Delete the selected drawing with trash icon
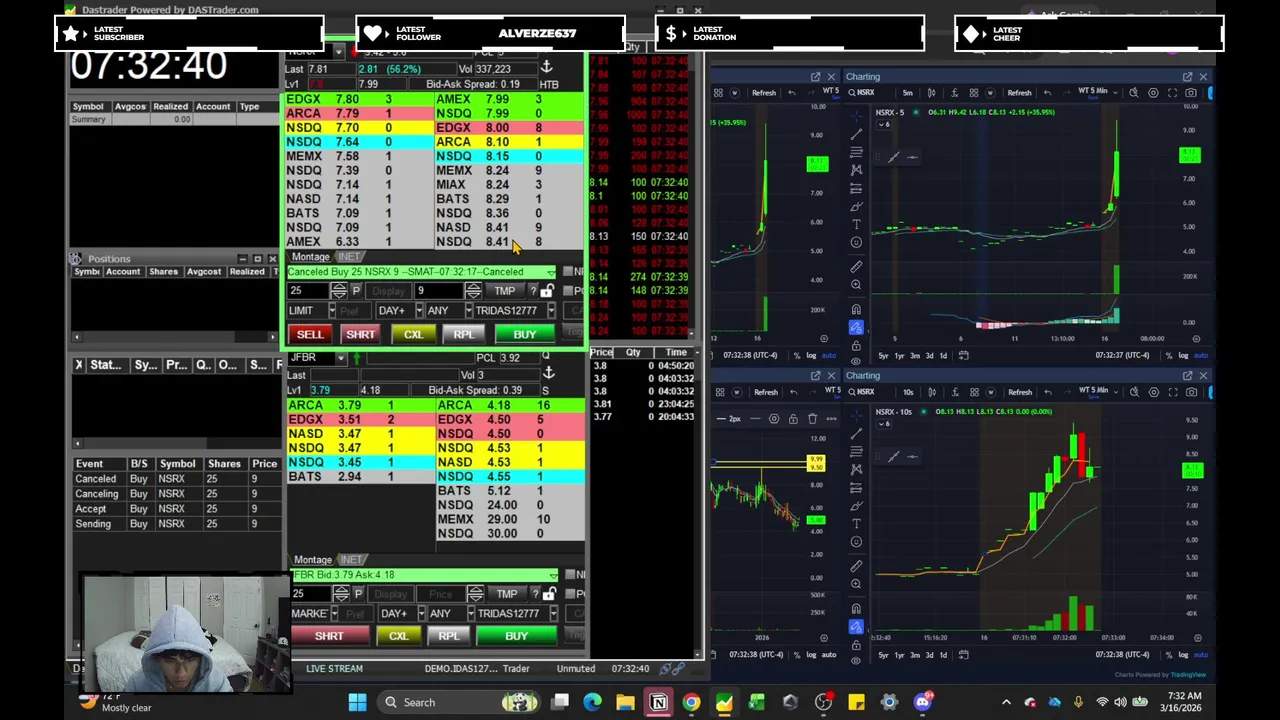 [x=812, y=419]
